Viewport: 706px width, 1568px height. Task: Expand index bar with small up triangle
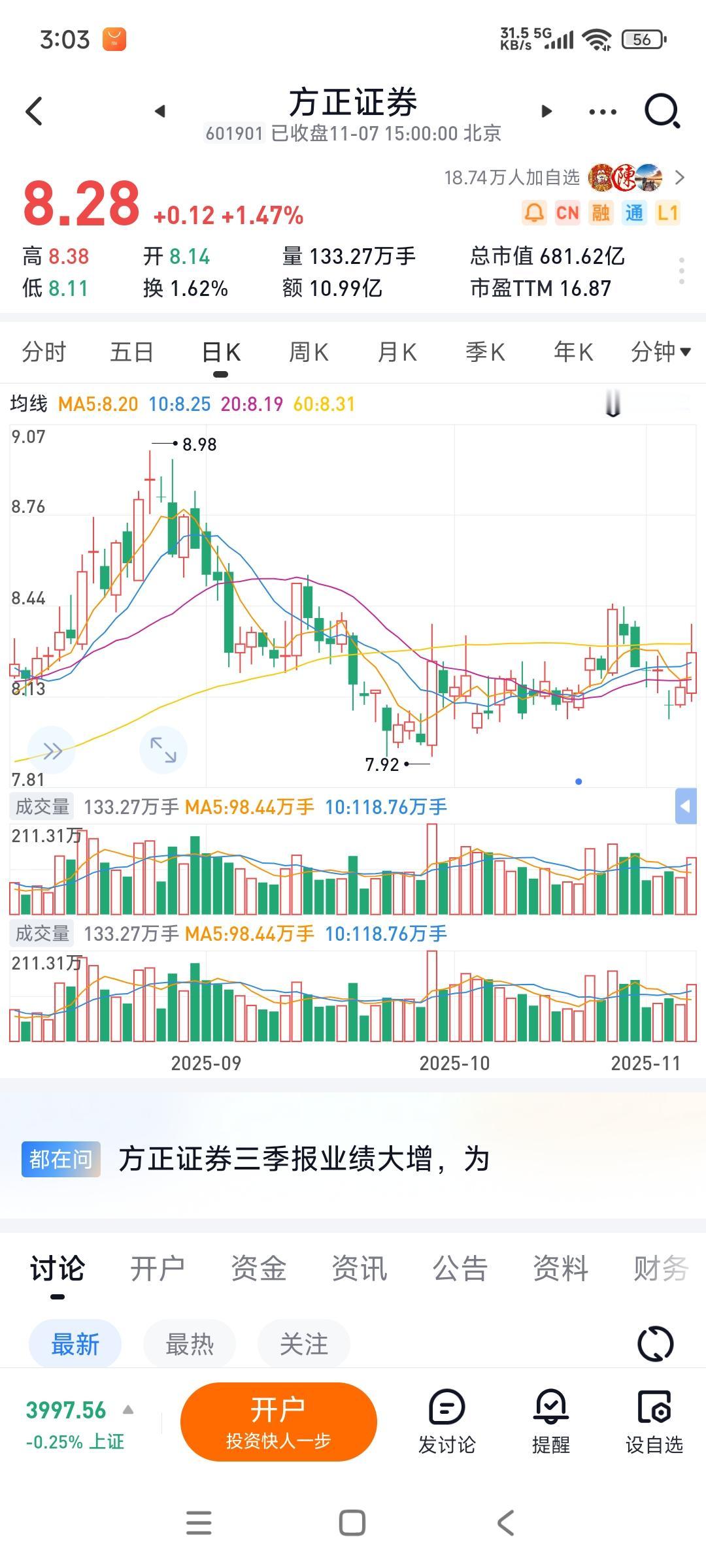(128, 1410)
